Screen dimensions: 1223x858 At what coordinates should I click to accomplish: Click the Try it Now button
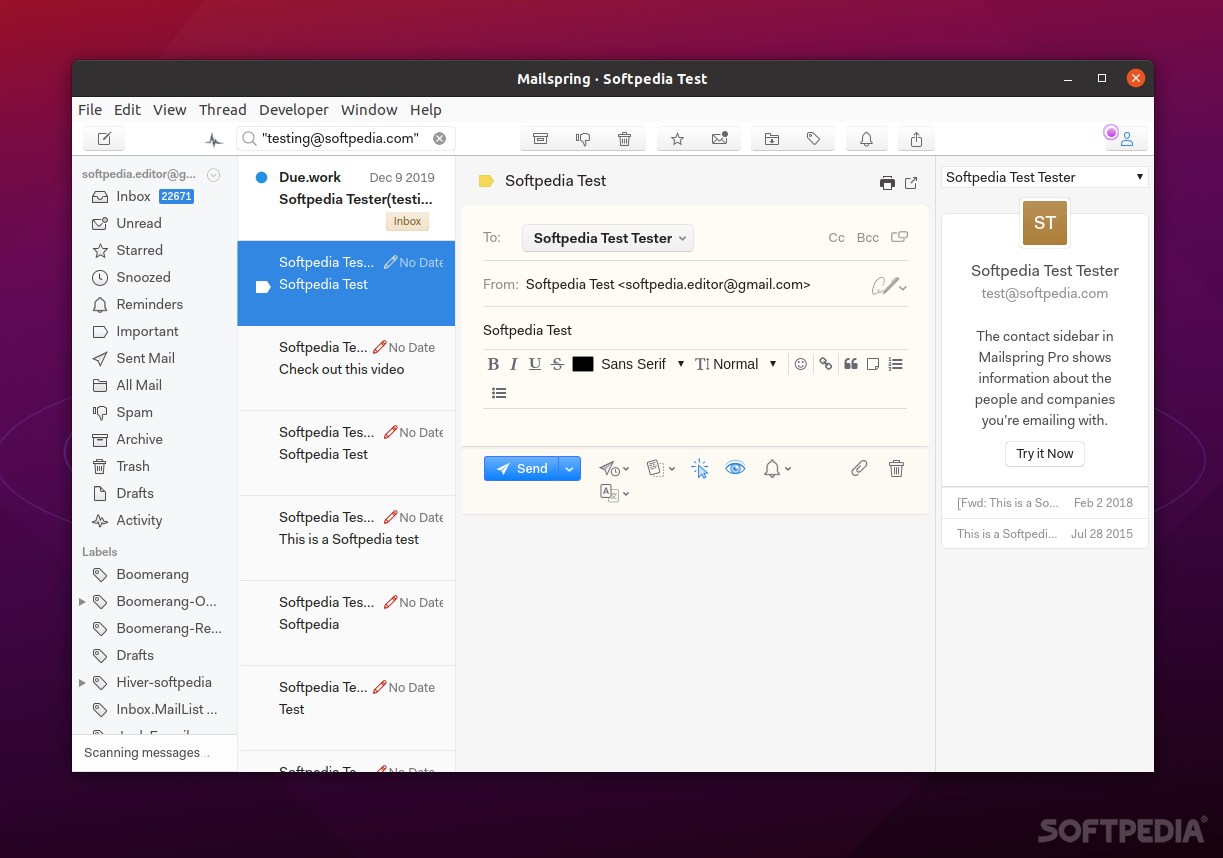[x=1045, y=454]
